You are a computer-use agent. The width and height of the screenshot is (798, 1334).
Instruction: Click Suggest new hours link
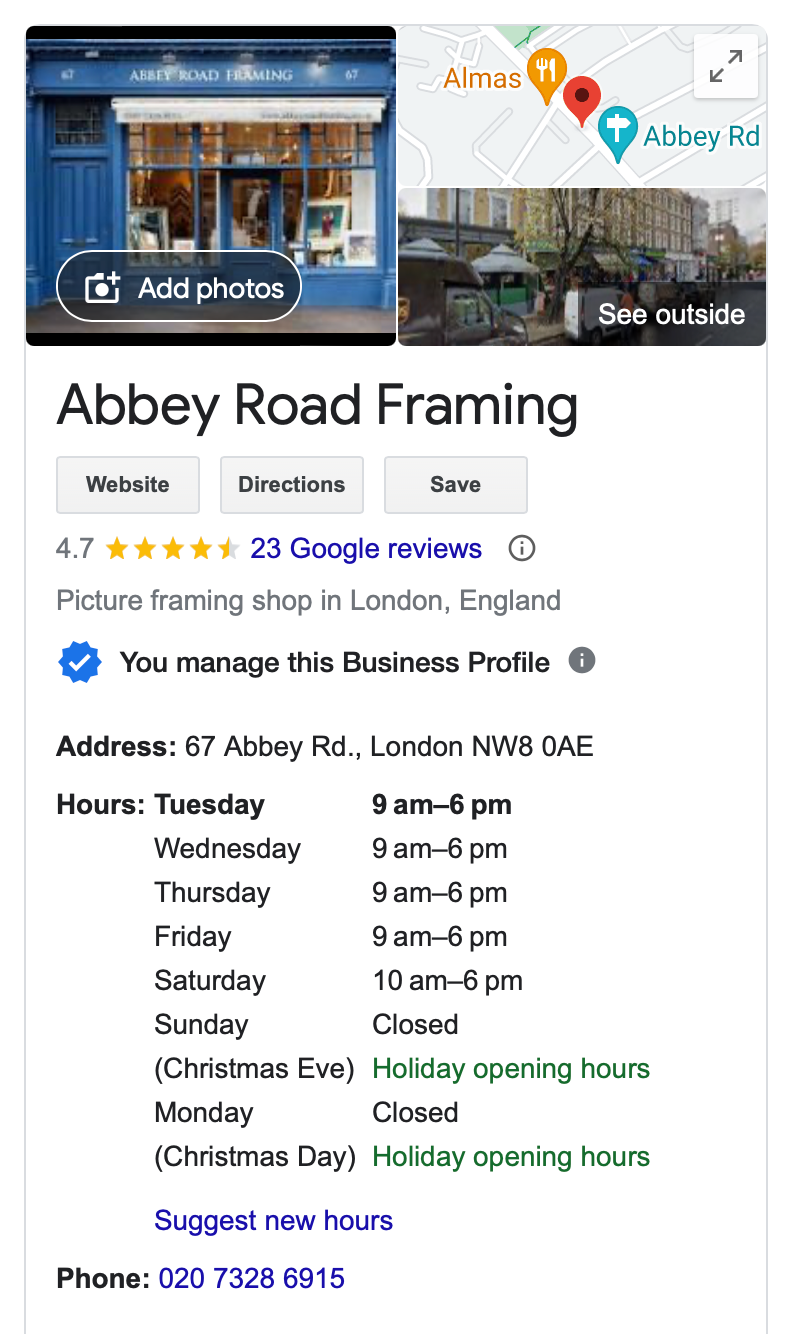point(273,1220)
